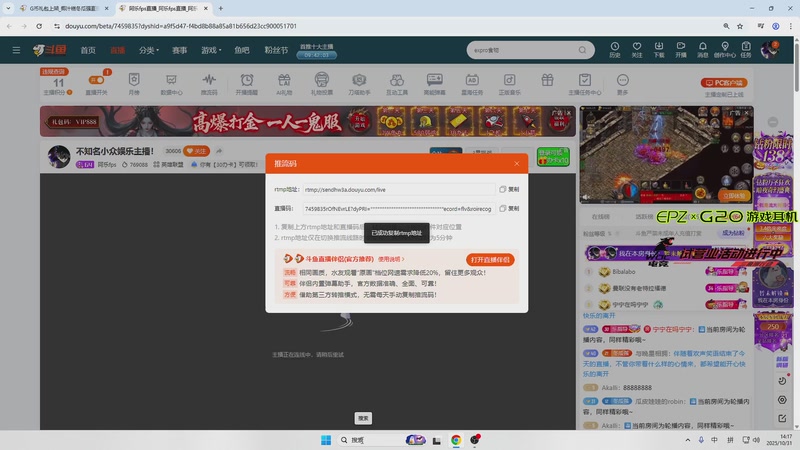The image size is (800, 450).
Task: Open the Windows Start menu
Action: (x=326, y=440)
